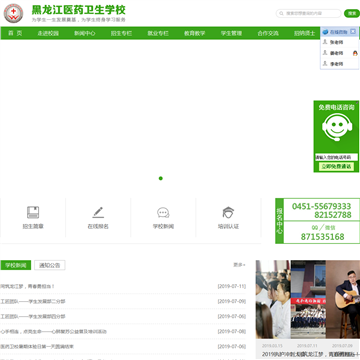
Task: Open the 招生简章 text link
Action: click(33, 226)
